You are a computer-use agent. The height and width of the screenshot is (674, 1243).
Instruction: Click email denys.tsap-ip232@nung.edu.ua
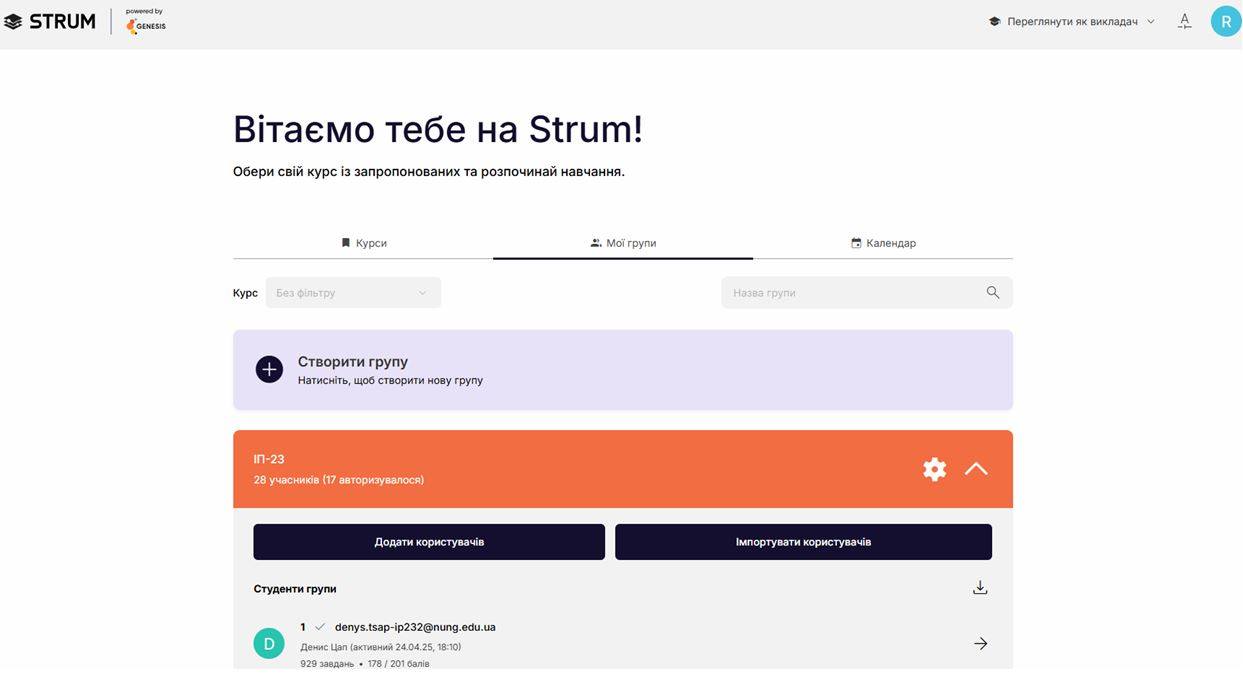[x=415, y=627]
